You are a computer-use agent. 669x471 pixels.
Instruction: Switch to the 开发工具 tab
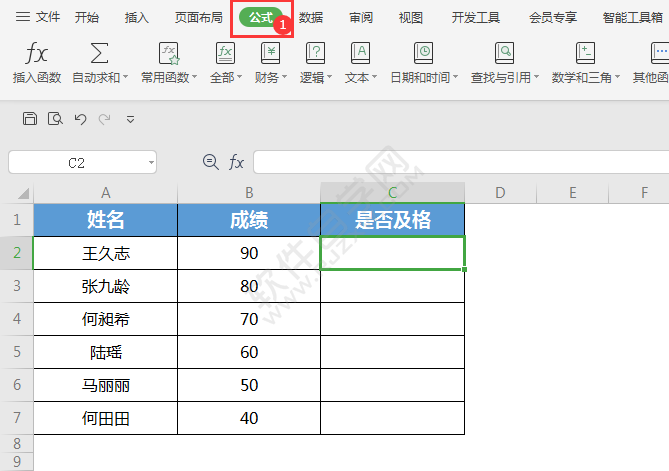coord(475,17)
